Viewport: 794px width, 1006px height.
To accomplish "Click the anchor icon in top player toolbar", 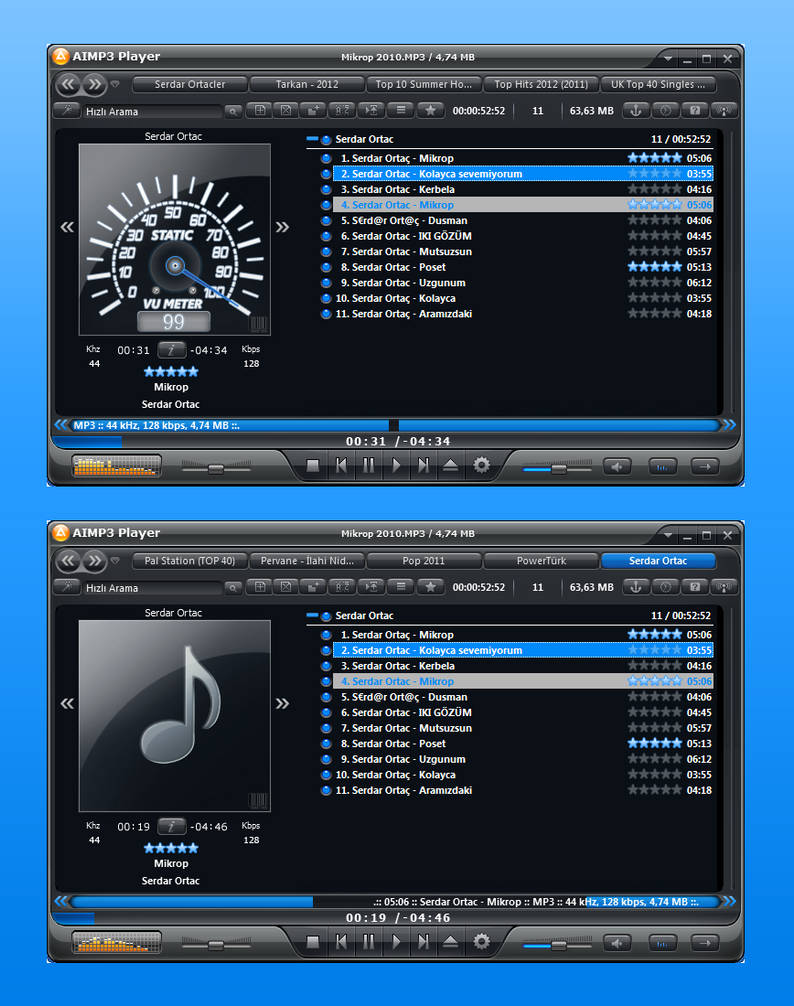I will tap(636, 111).
